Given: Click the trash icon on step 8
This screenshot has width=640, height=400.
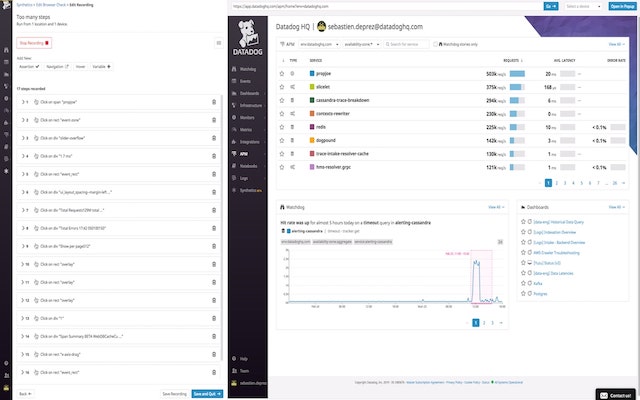Looking at the screenshot, I should pos(214,228).
